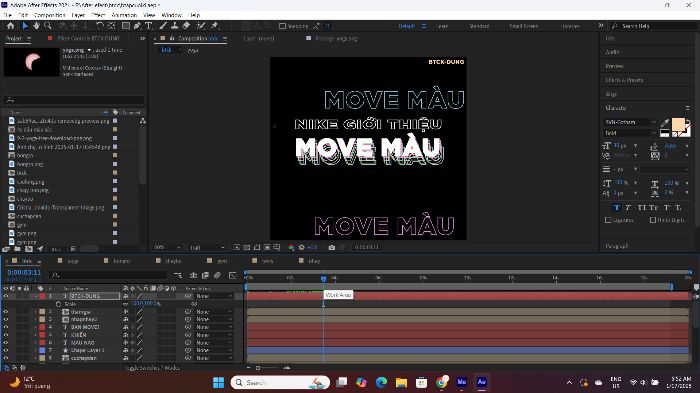Image resolution: width=700 pixels, height=393 pixels.
Task: Click the show channel color icon in viewer
Action: 291,247
